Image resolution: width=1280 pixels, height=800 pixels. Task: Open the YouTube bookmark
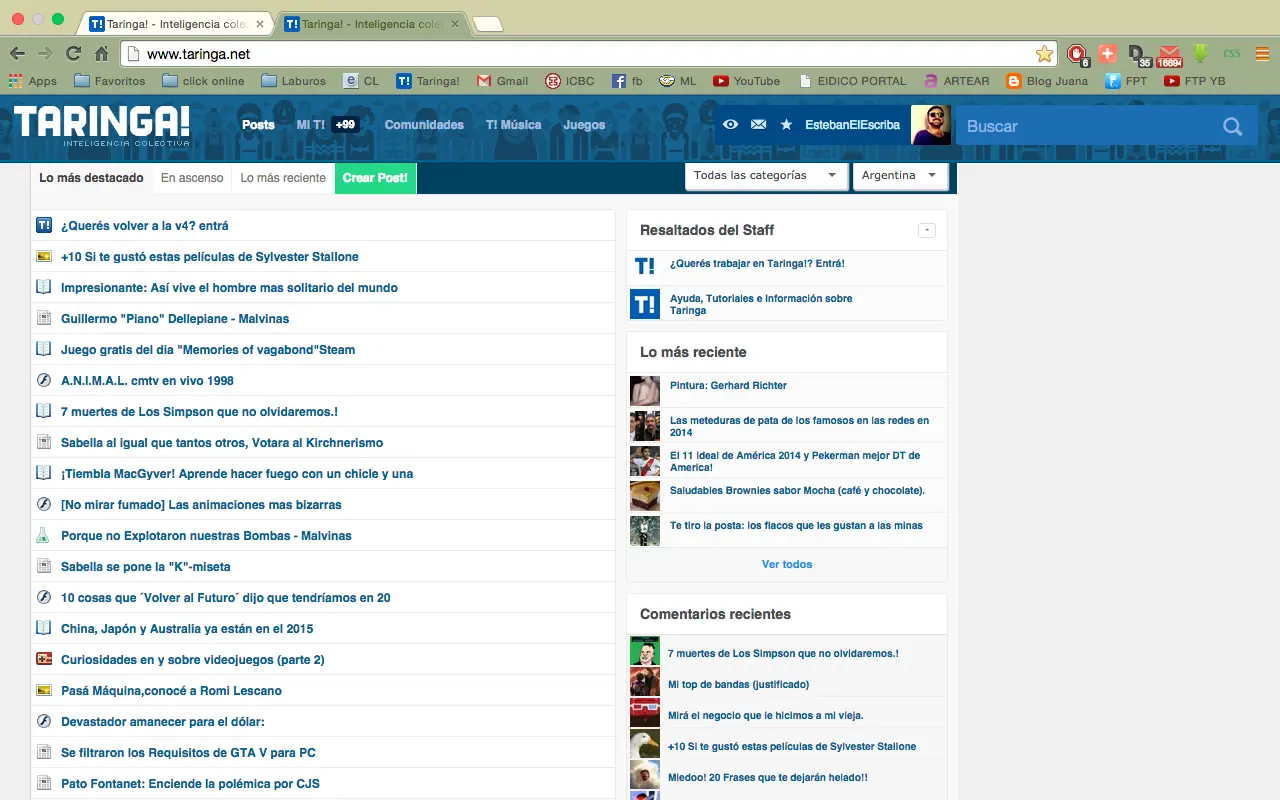tap(746, 81)
